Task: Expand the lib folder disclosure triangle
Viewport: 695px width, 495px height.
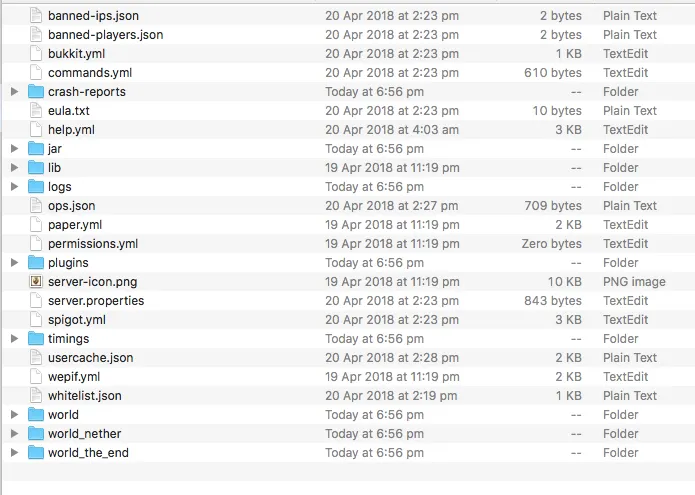Action: coord(14,168)
